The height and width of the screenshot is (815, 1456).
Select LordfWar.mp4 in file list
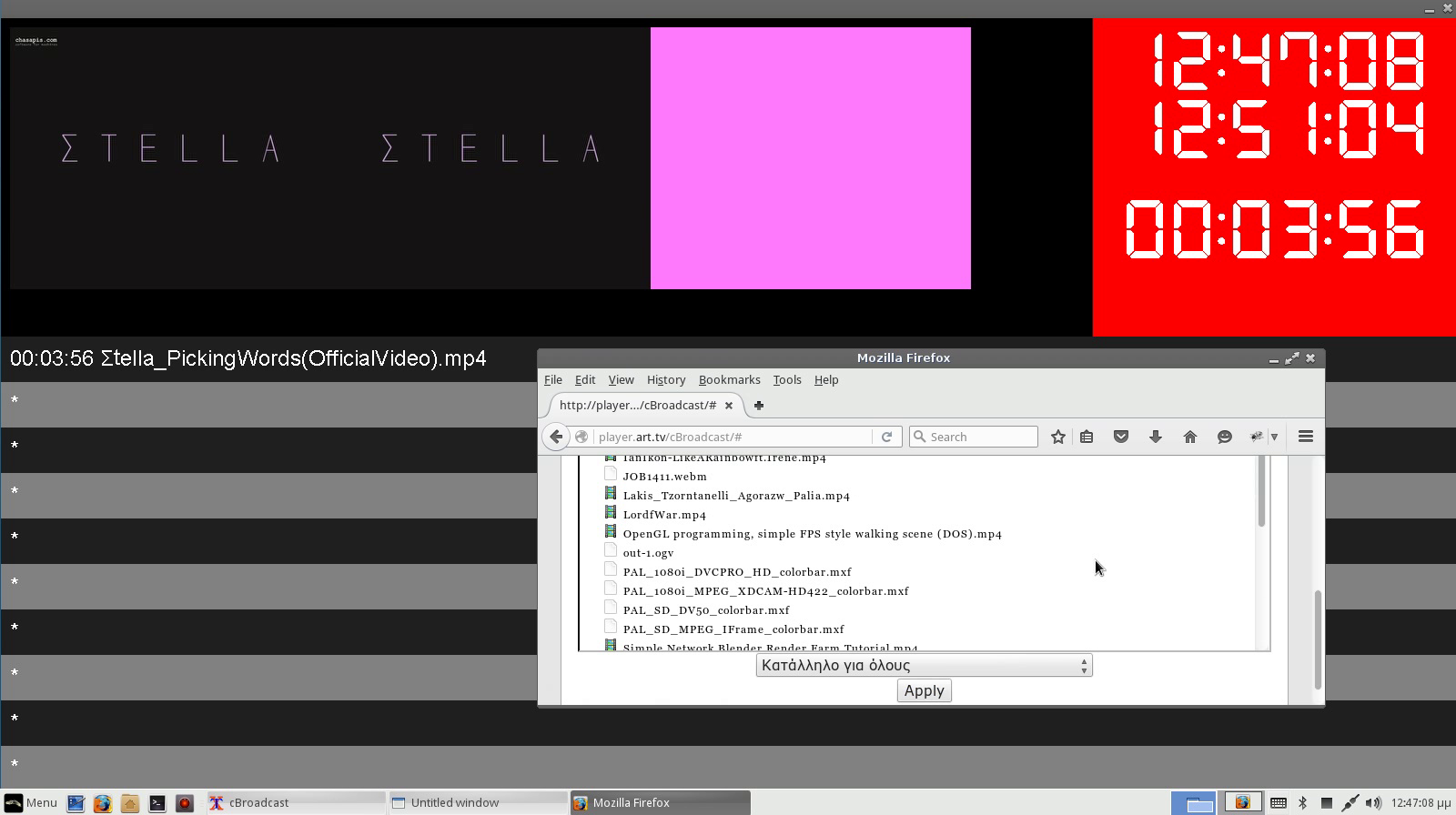664,515
